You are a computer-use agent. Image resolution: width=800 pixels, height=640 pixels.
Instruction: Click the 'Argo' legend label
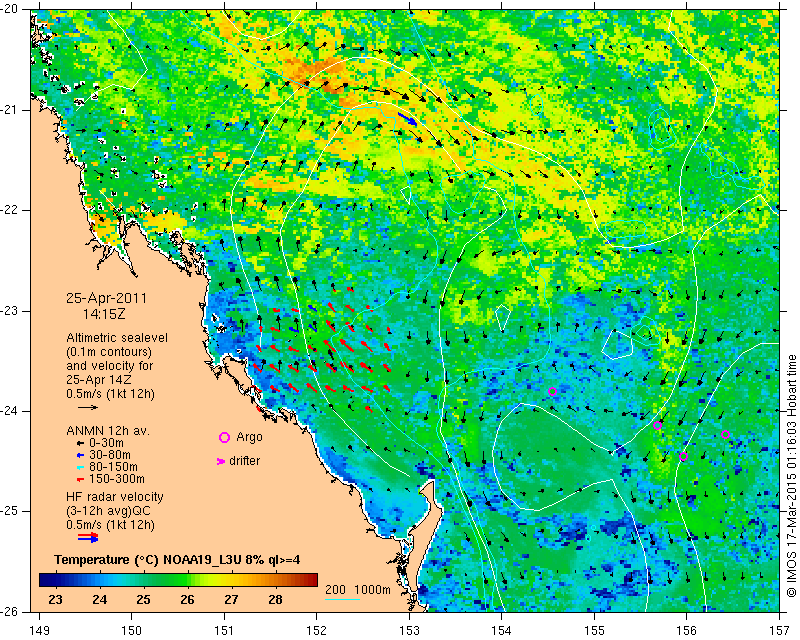pos(249,437)
